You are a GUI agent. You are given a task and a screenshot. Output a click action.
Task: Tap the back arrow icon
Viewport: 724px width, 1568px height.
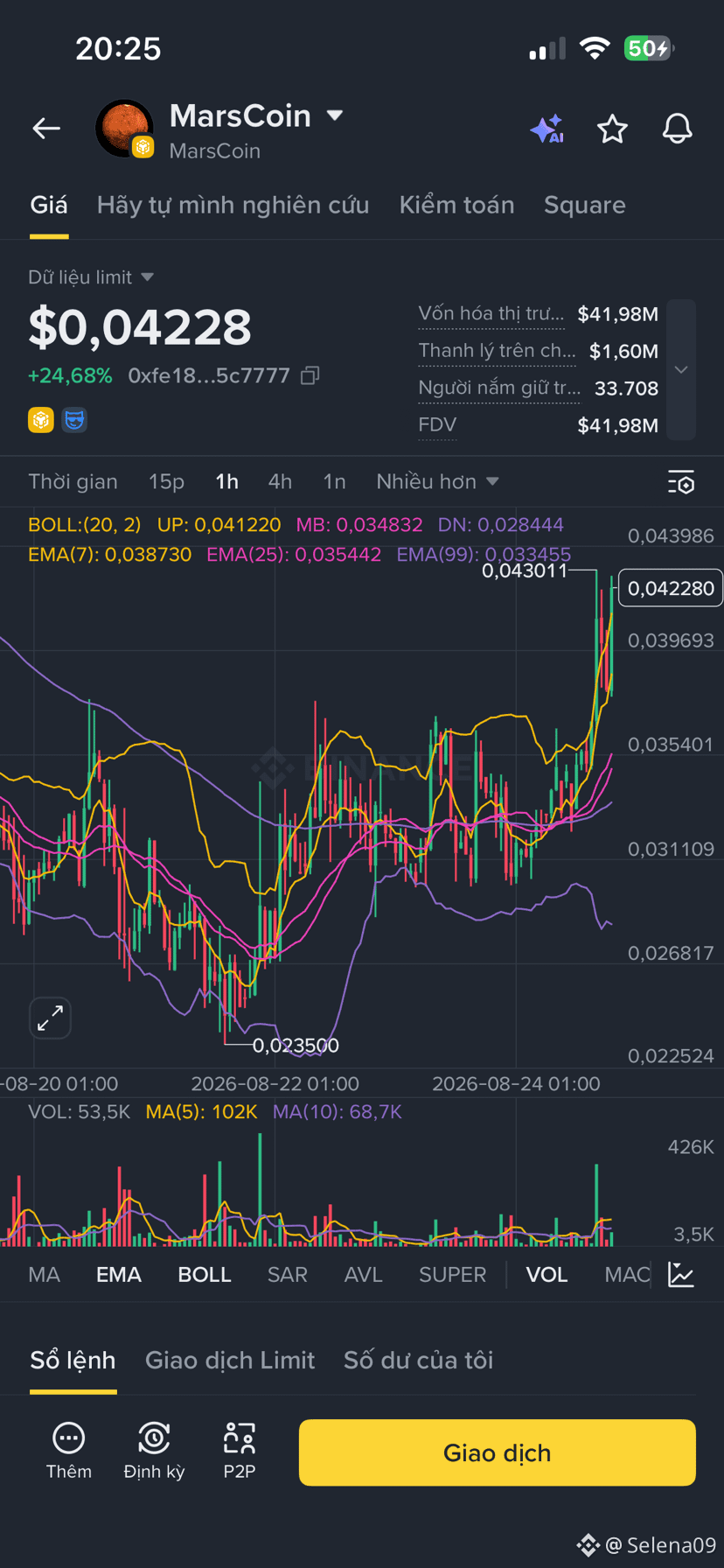[x=46, y=129]
